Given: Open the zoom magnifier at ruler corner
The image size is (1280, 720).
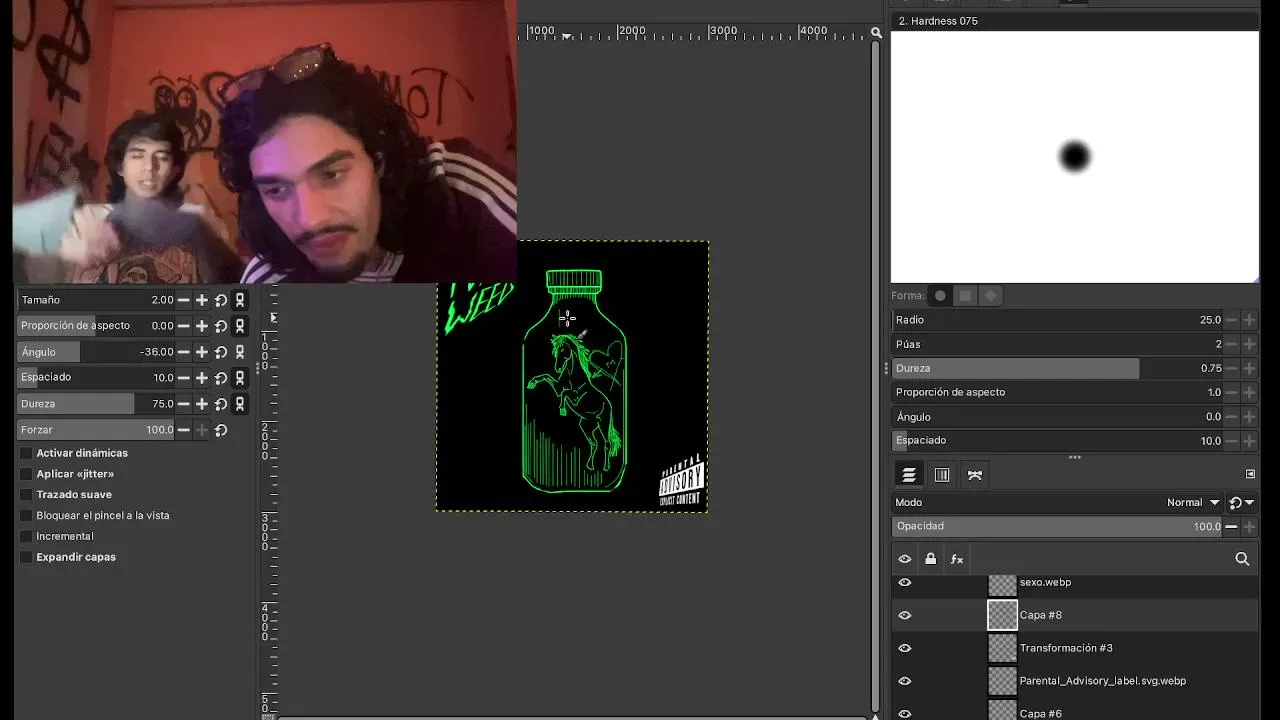Looking at the screenshot, I should [876, 32].
